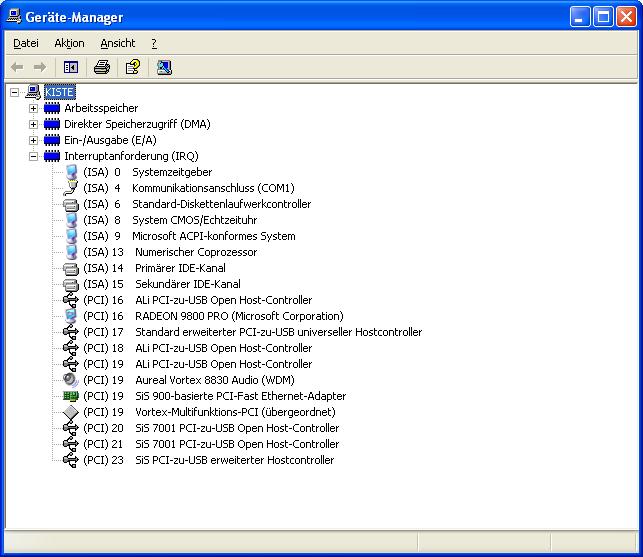This screenshot has width=643, height=557.
Task: Select Standard-Diskettenlaufwerkcontroller row text
Action: point(221,204)
